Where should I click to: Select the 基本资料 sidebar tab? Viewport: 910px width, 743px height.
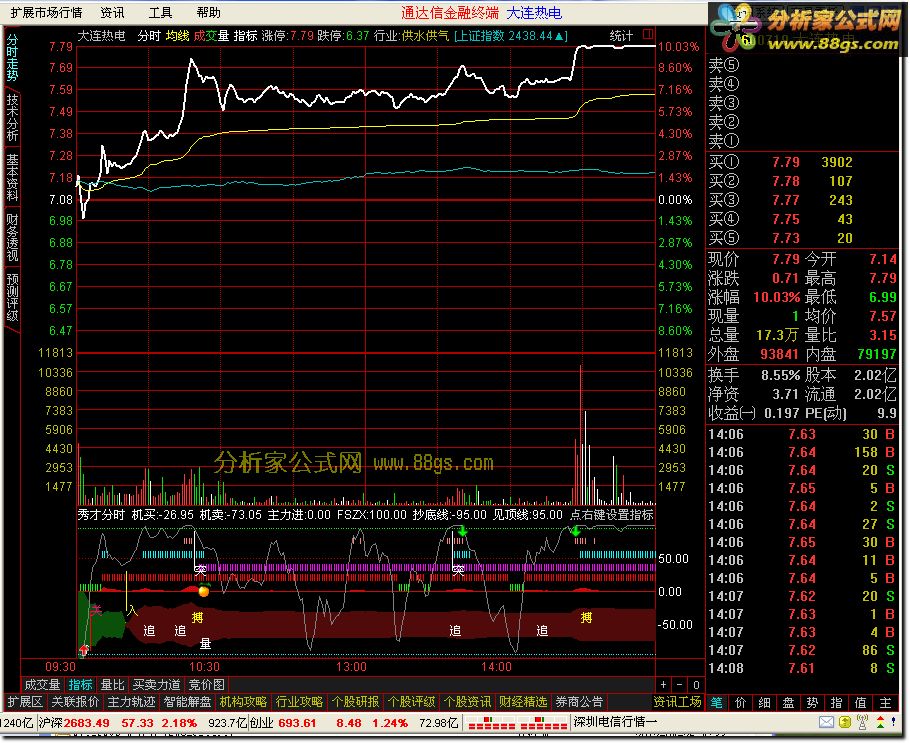click(x=12, y=177)
